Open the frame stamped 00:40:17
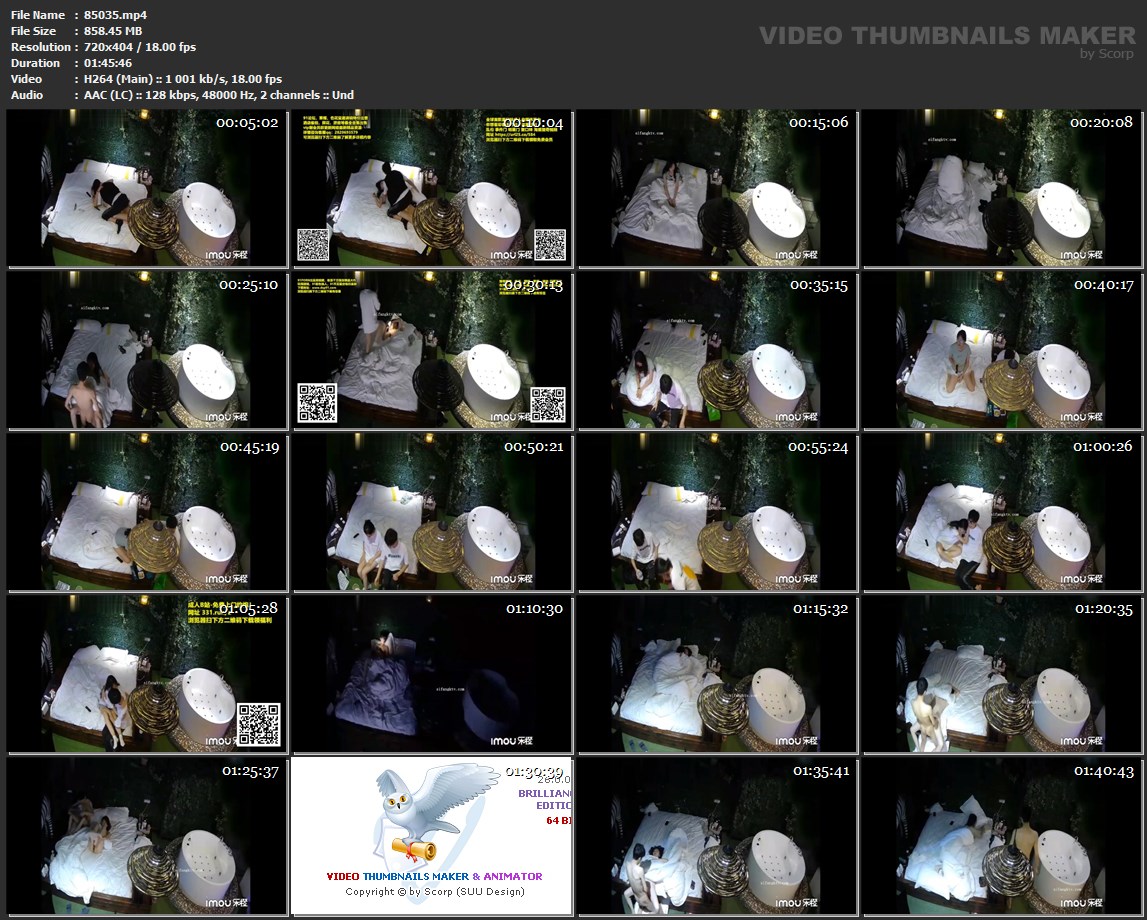Viewport: 1147px width, 920px height. click(1002, 350)
